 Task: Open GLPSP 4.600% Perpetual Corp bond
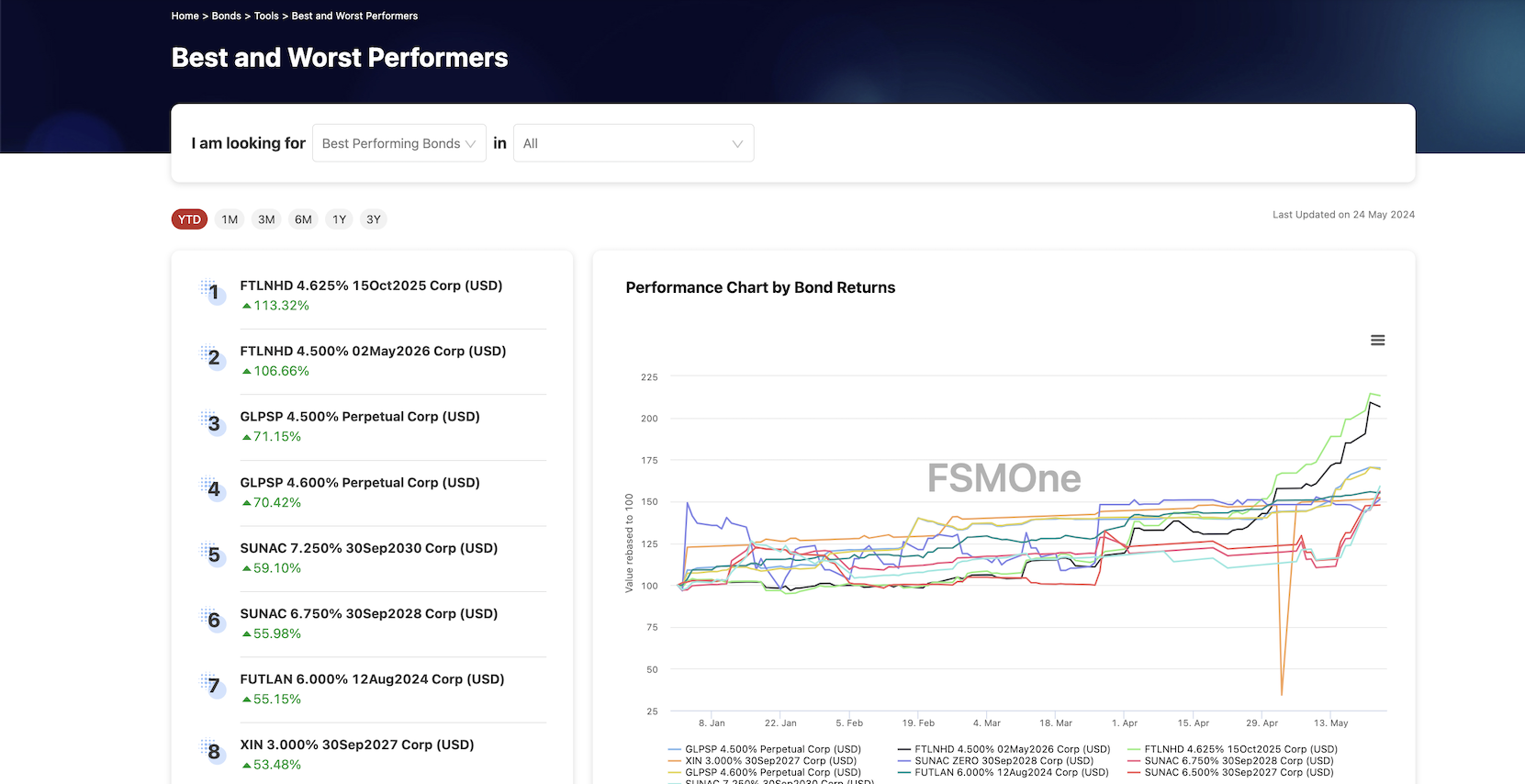point(360,483)
